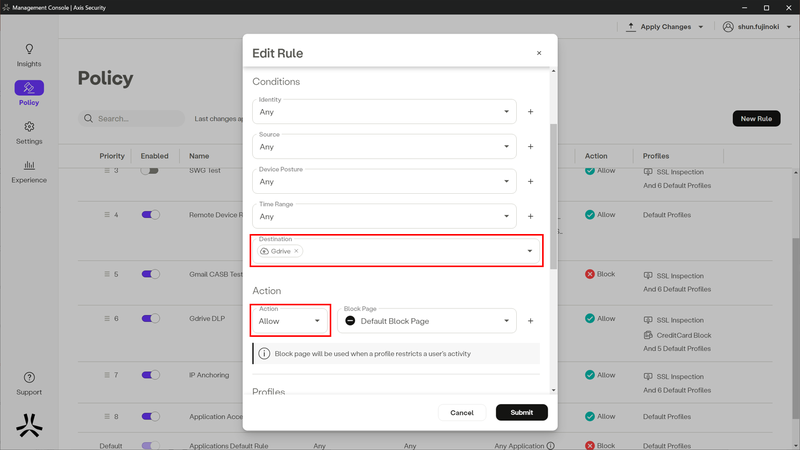
Task: Expand the Device Posture dropdown
Action: coord(384,182)
